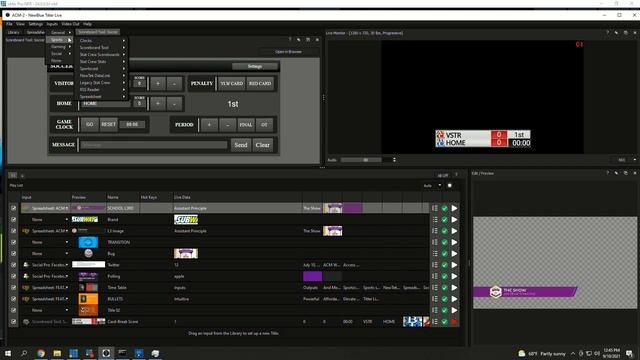Open list options icon for Twitter row

435,265
